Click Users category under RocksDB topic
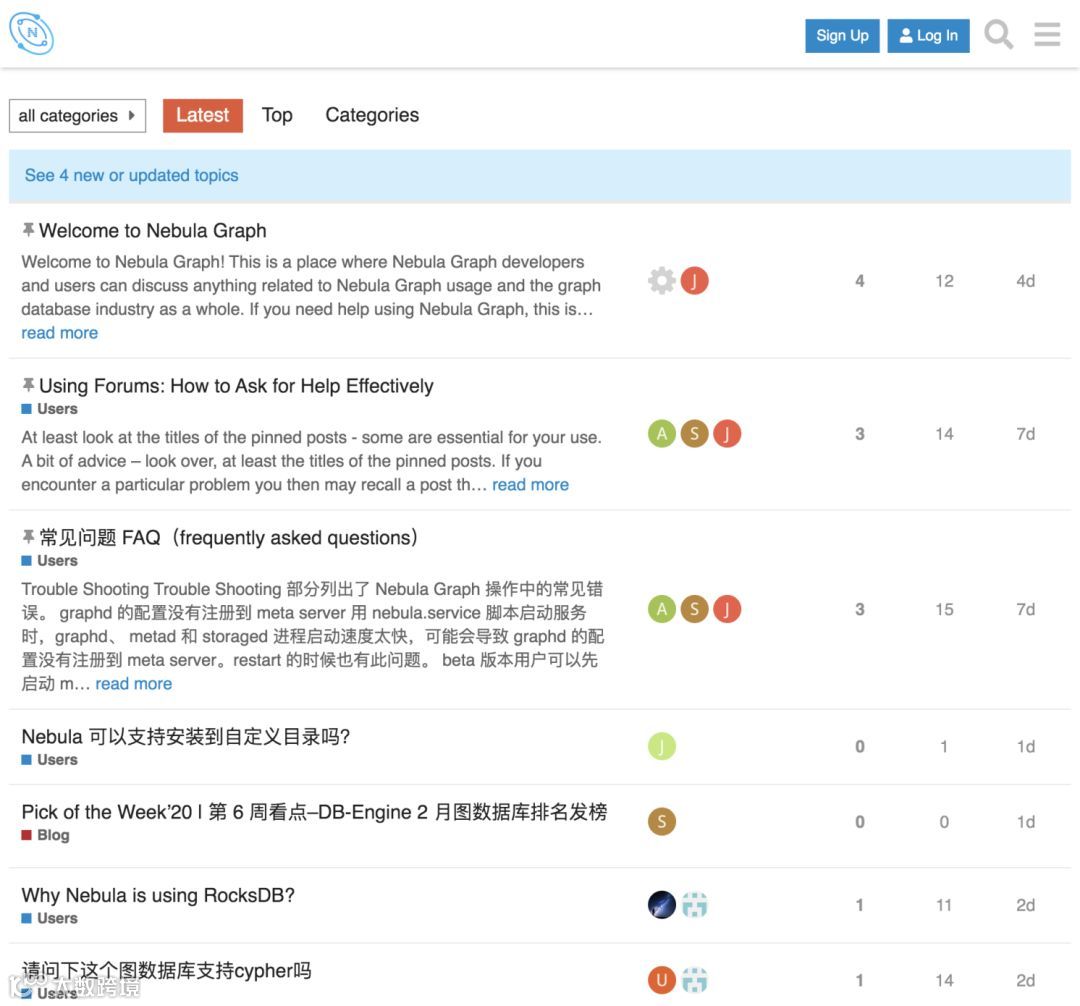1080x1006 pixels. (x=50, y=918)
